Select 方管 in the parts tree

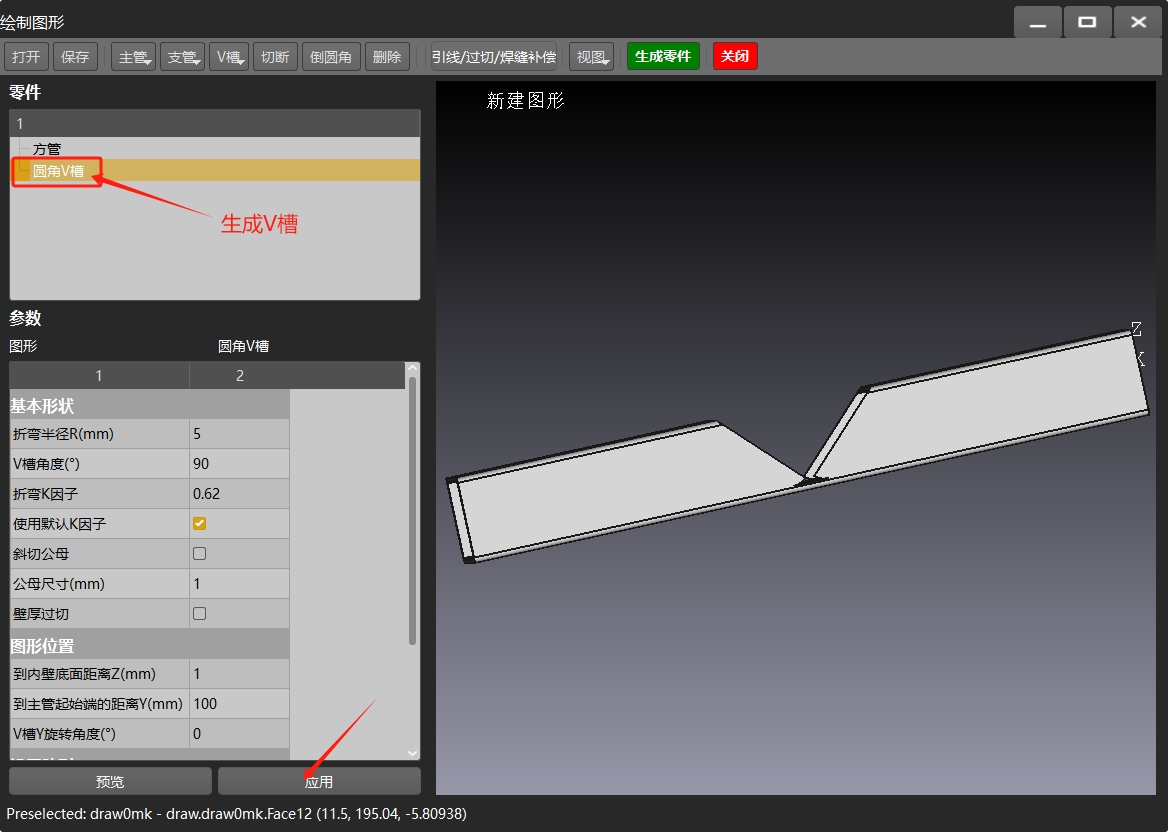coord(47,149)
